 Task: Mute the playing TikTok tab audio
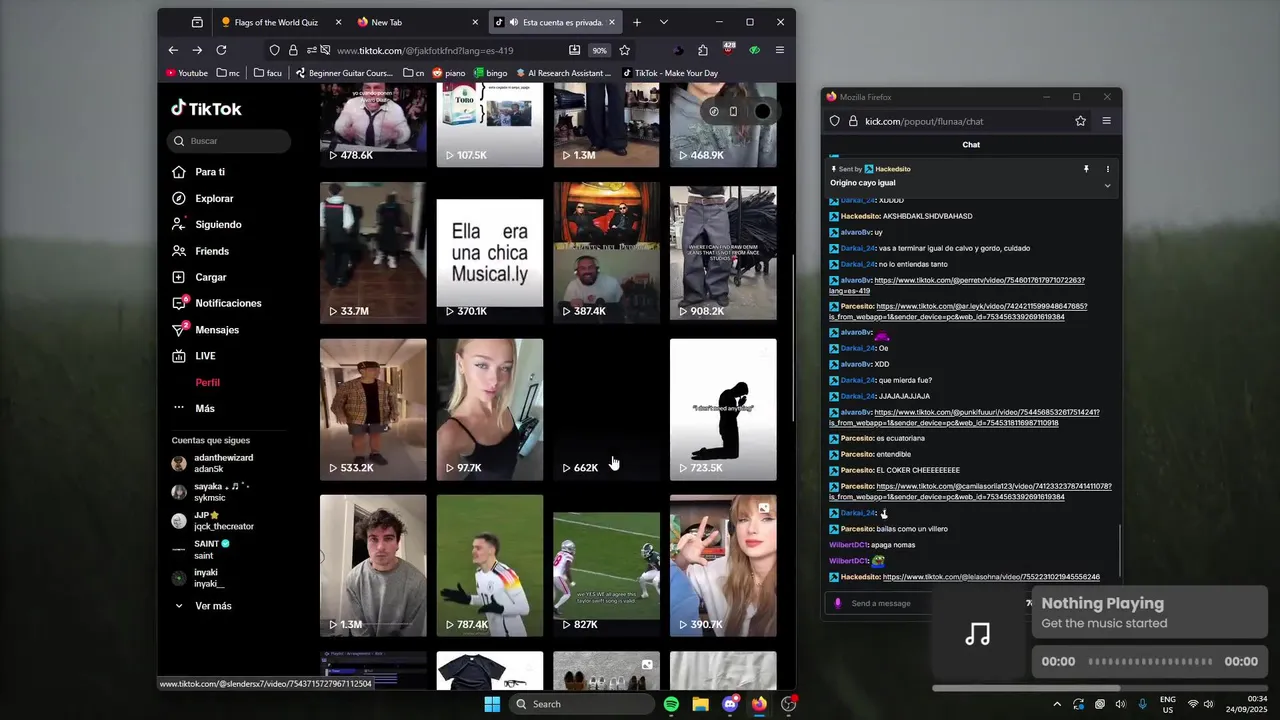(513, 22)
